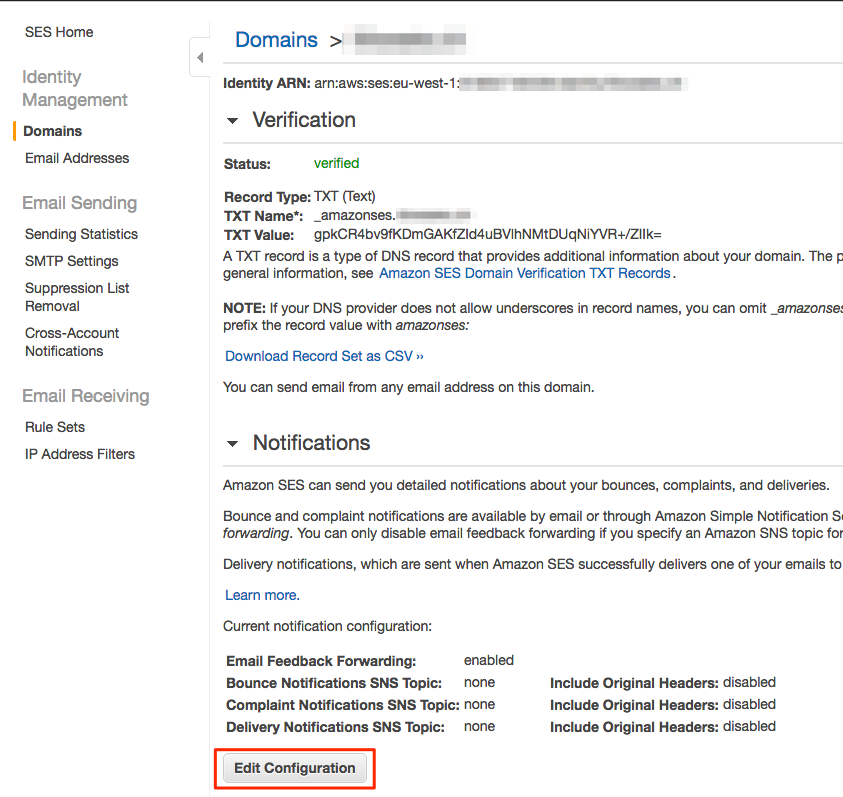Open the Domains breadcrumb link
843x797 pixels.
point(276,40)
